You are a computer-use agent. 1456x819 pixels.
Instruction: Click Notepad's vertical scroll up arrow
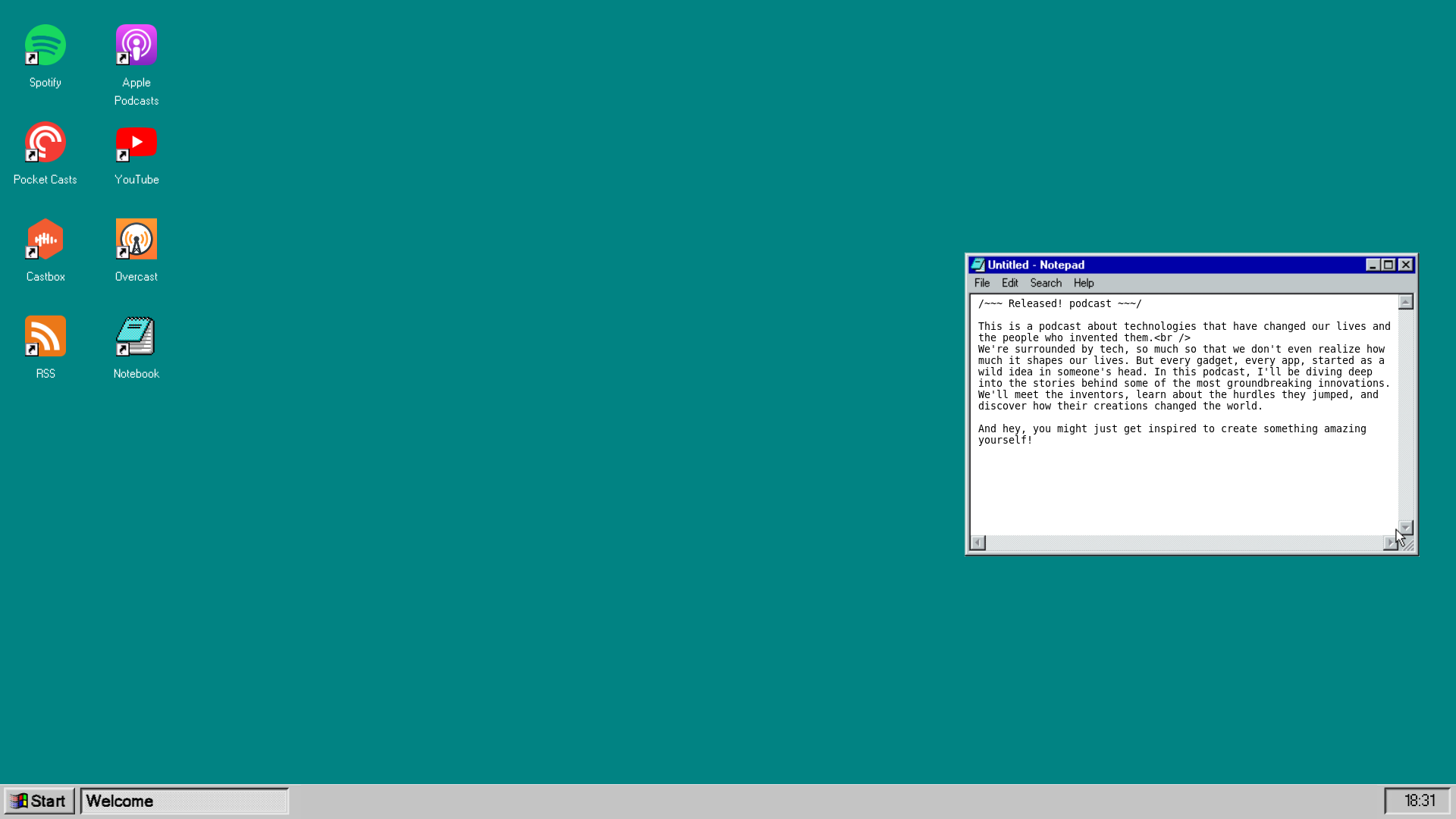[1406, 302]
